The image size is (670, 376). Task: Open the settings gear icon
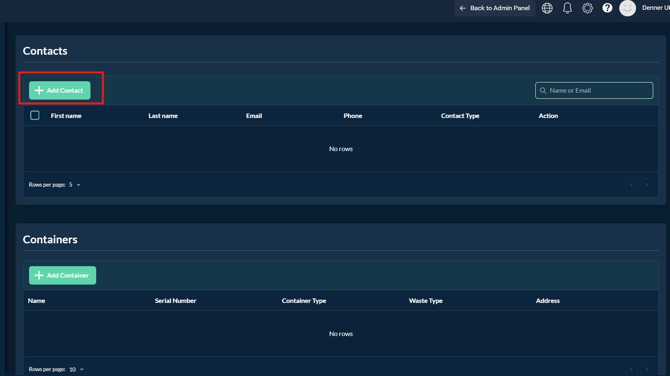588,8
